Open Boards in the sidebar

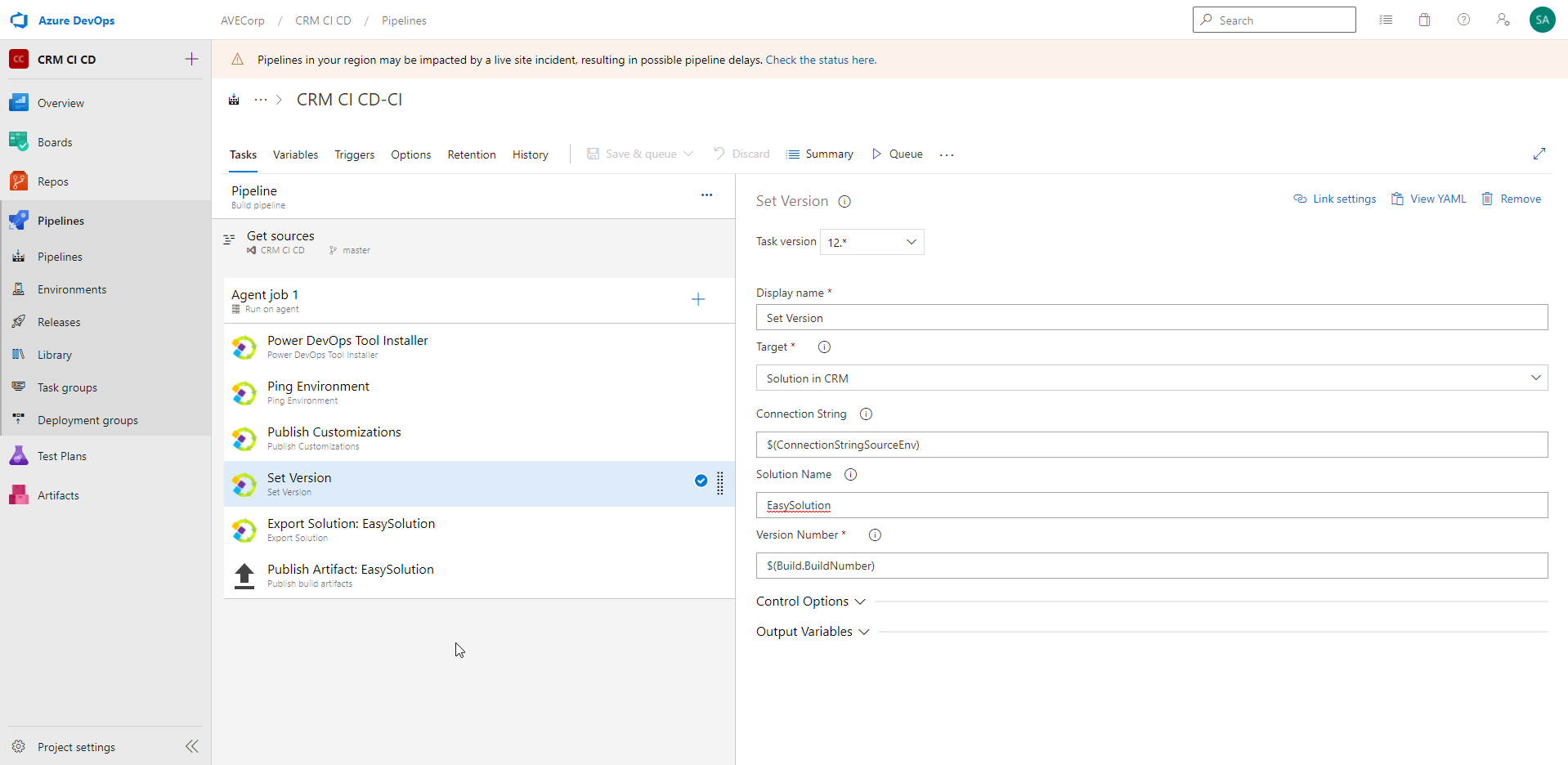click(105, 142)
